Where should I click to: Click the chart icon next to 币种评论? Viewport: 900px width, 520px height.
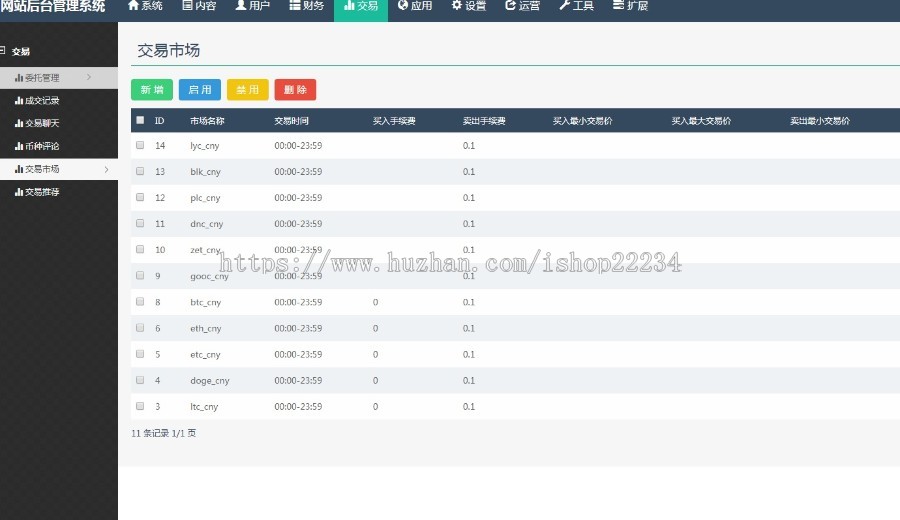[19, 146]
